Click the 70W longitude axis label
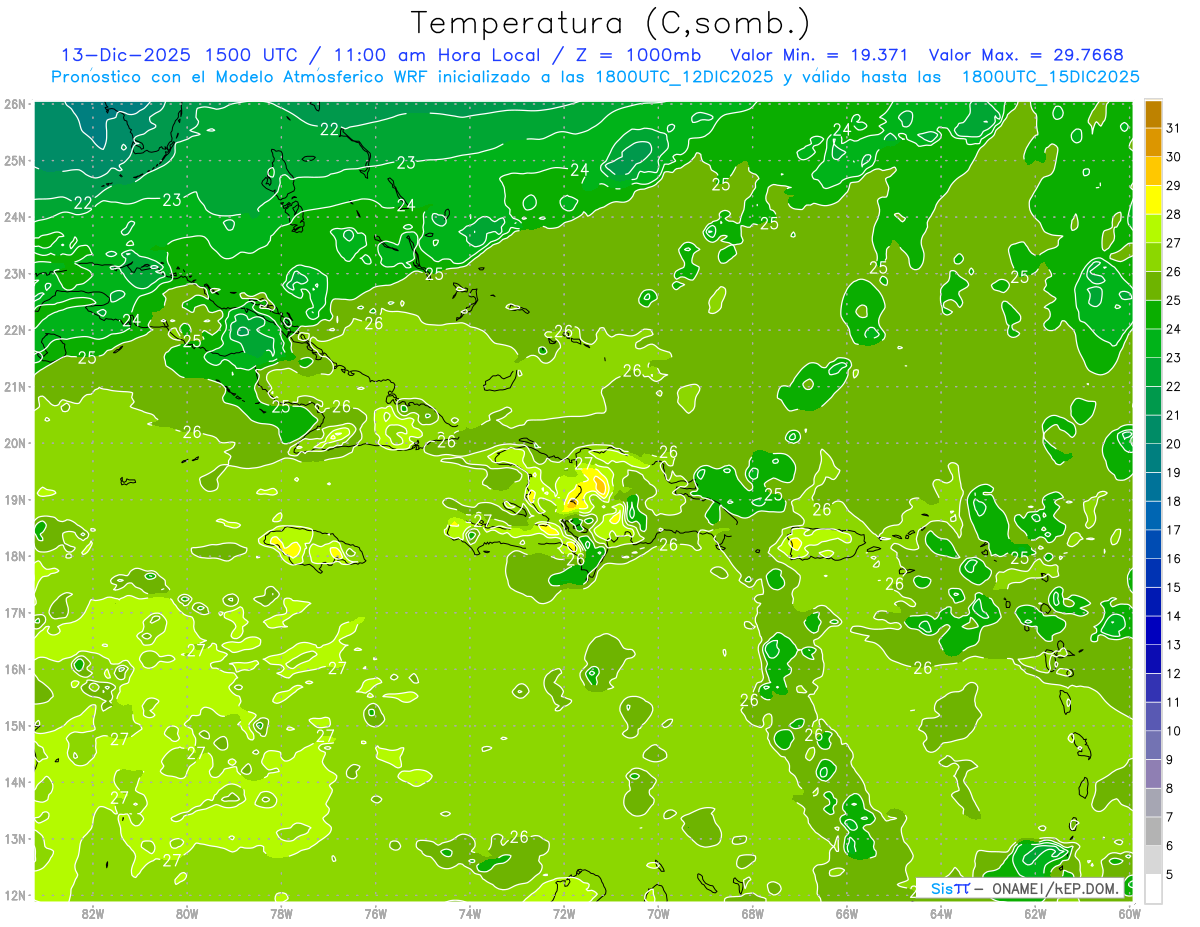The width and height of the screenshot is (1200, 927). [658, 913]
